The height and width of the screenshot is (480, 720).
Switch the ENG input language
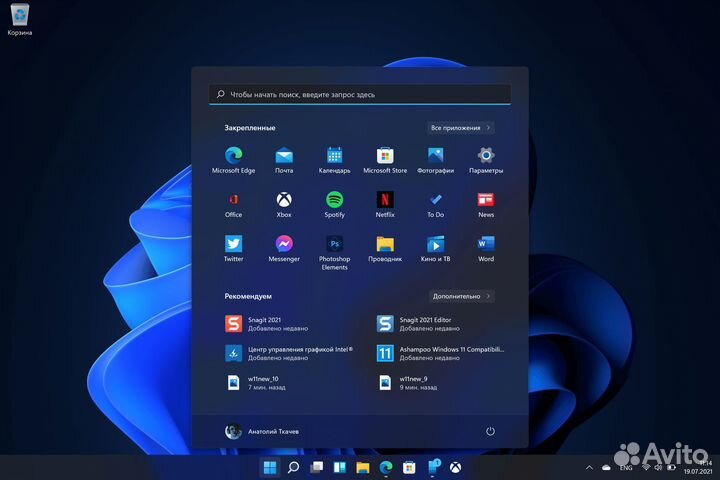pos(626,468)
